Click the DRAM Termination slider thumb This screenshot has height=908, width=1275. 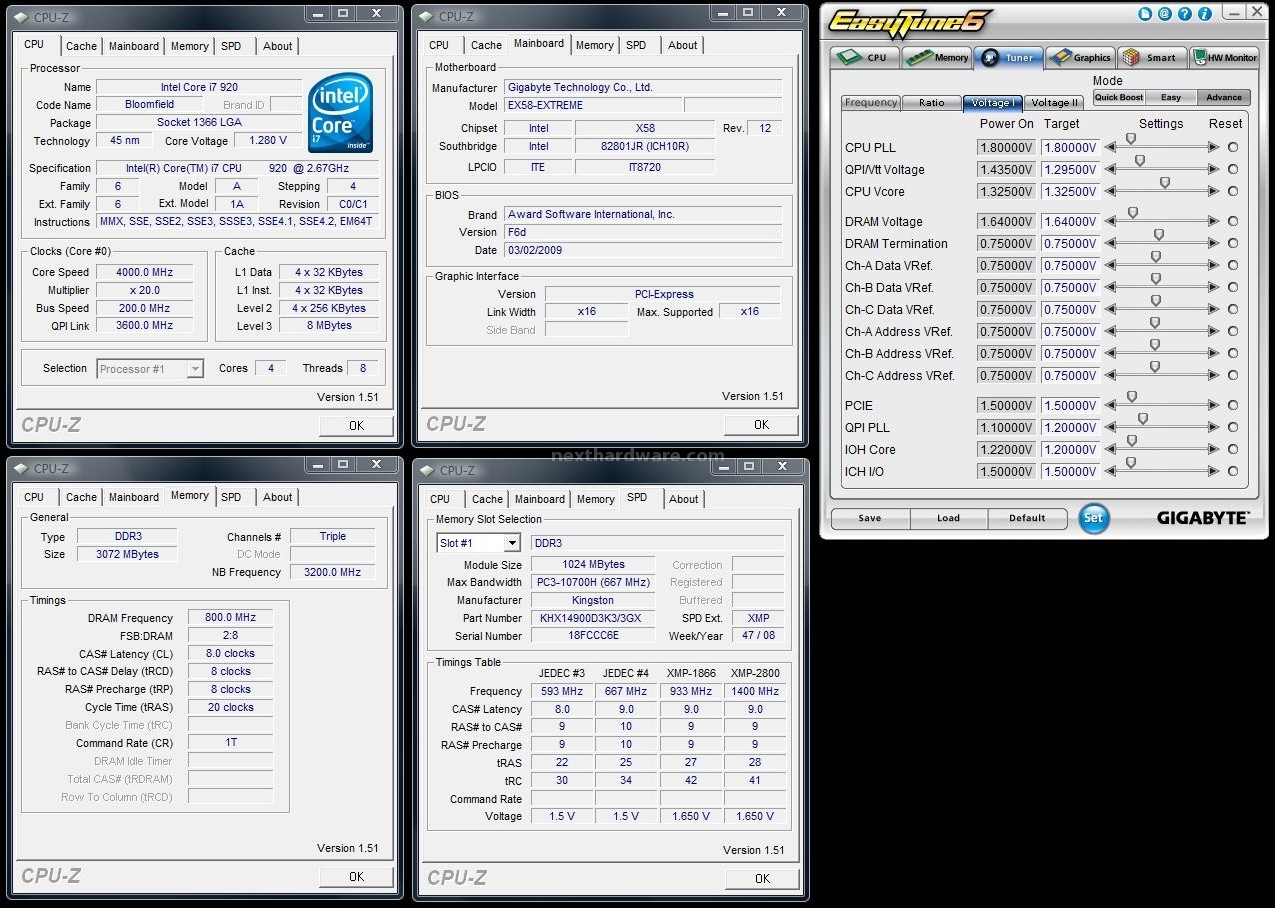(1159, 235)
